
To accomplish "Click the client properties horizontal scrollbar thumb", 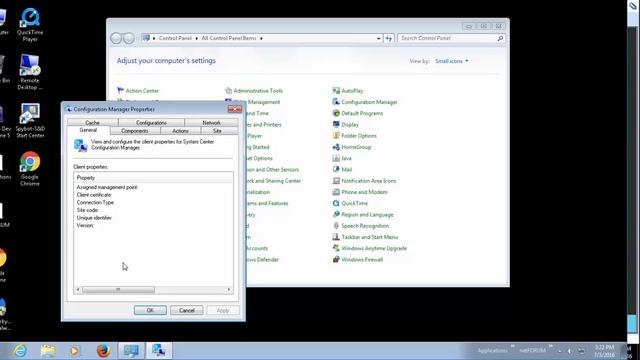I will [118, 289].
